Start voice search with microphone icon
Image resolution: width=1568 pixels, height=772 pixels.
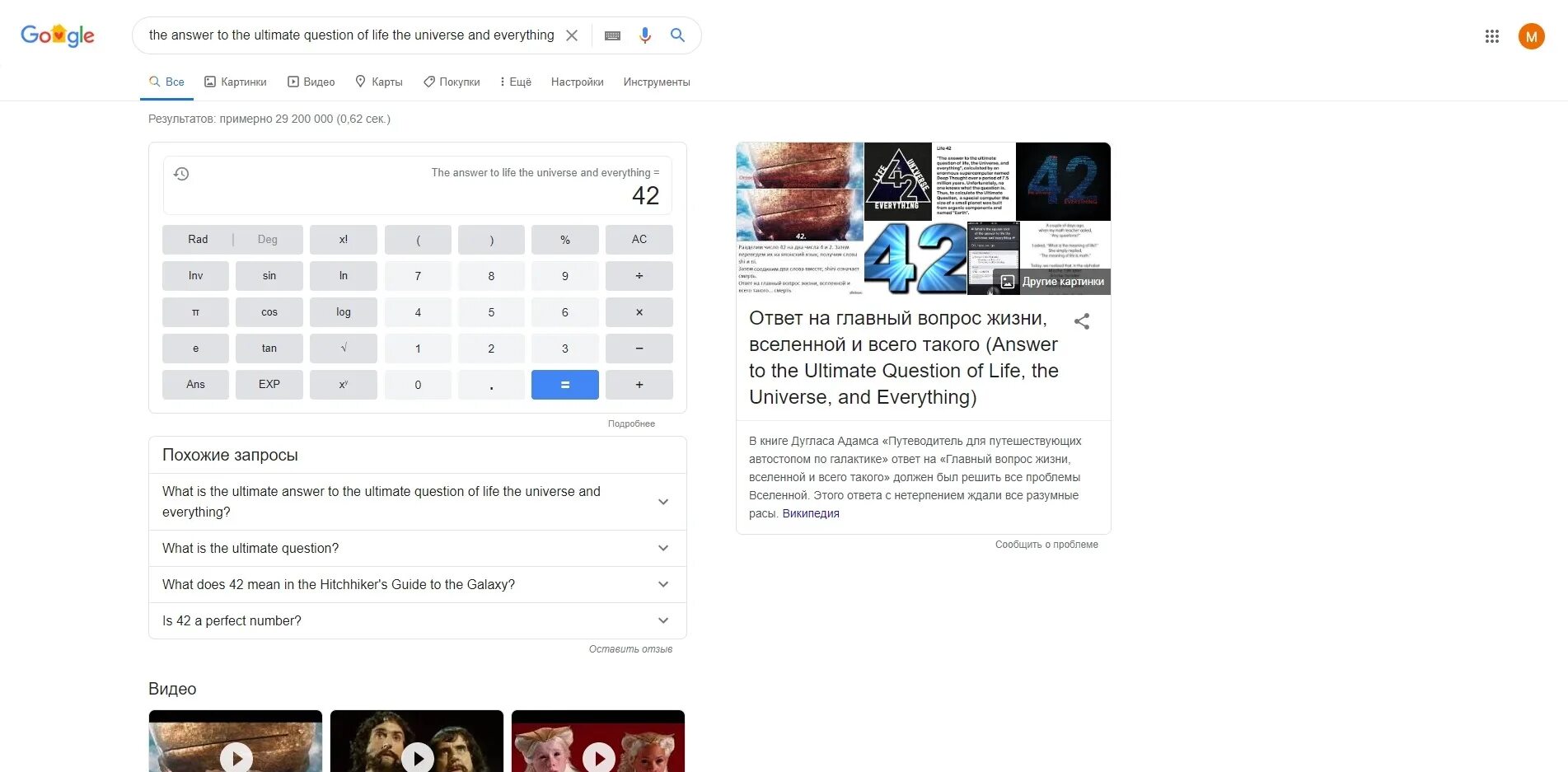tap(645, 35)
